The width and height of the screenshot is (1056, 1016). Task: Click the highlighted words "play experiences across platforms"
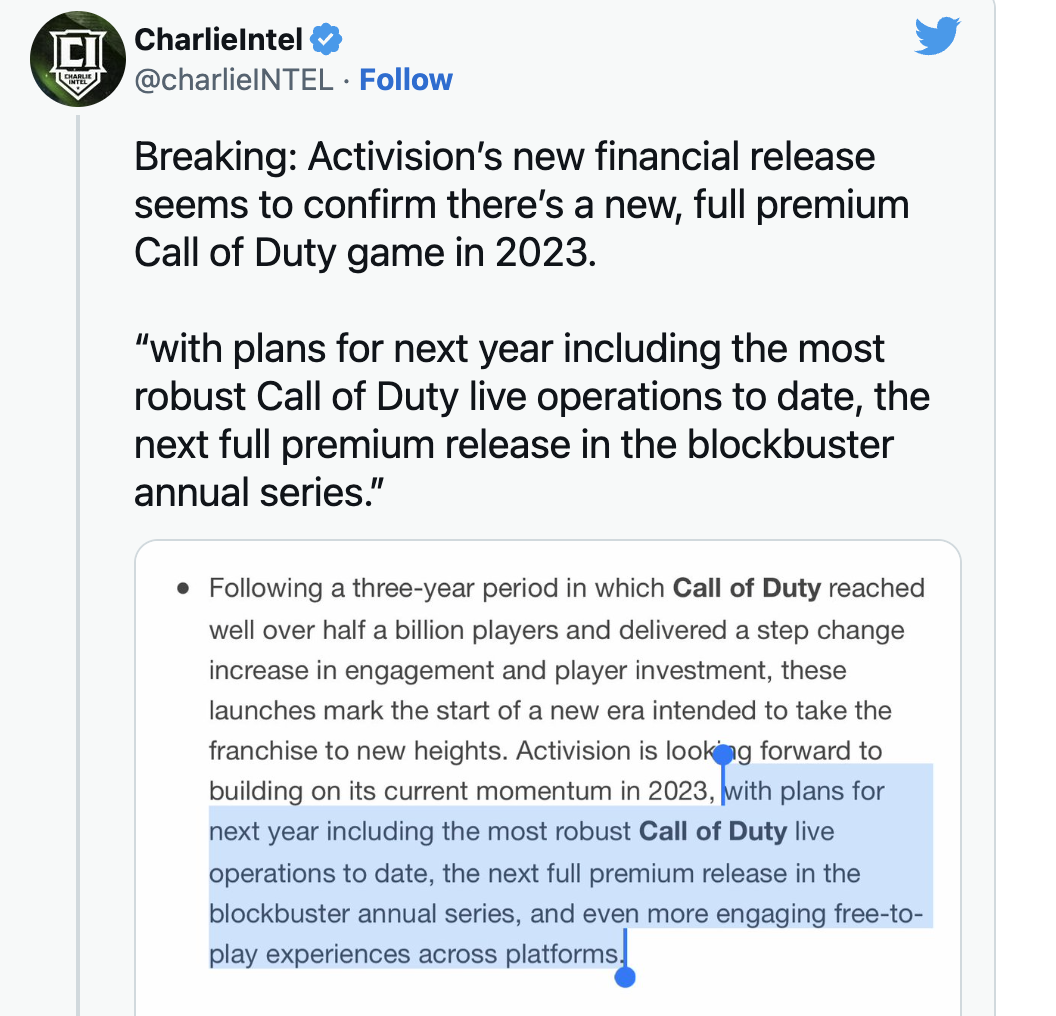[x=414, y=955]
